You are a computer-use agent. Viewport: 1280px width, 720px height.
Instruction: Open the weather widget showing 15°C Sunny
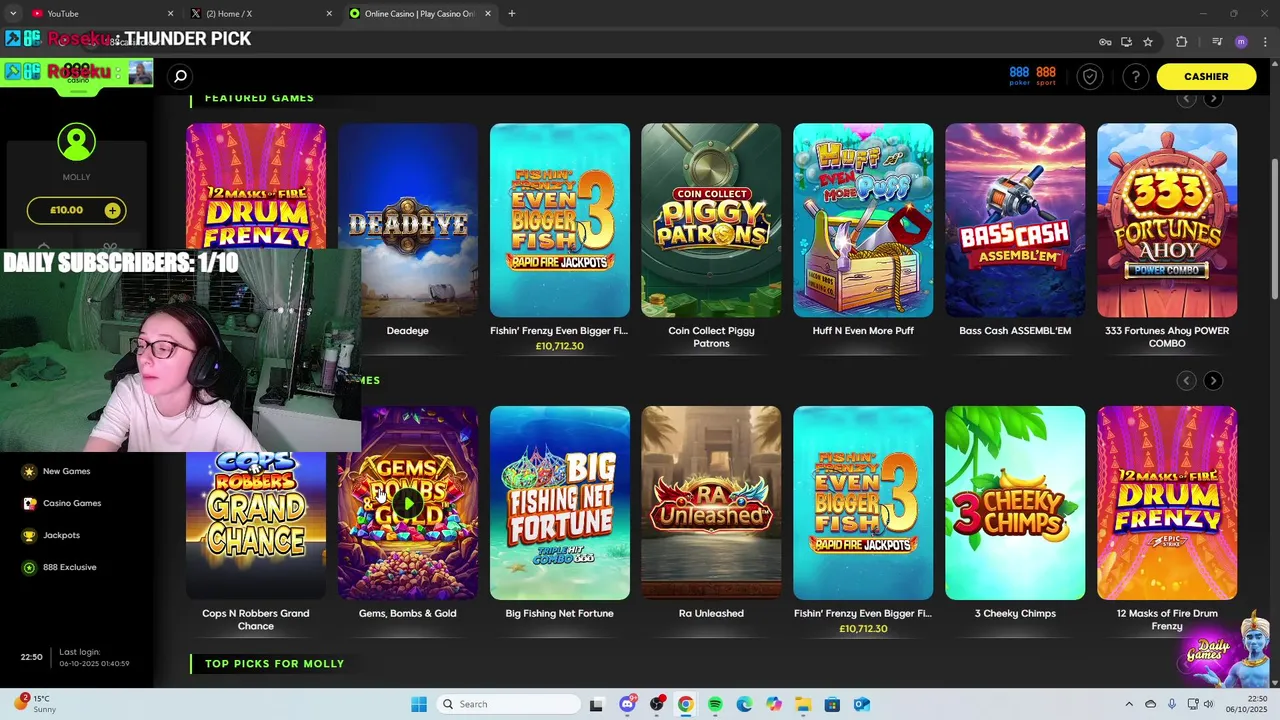[x=35, y=704]
